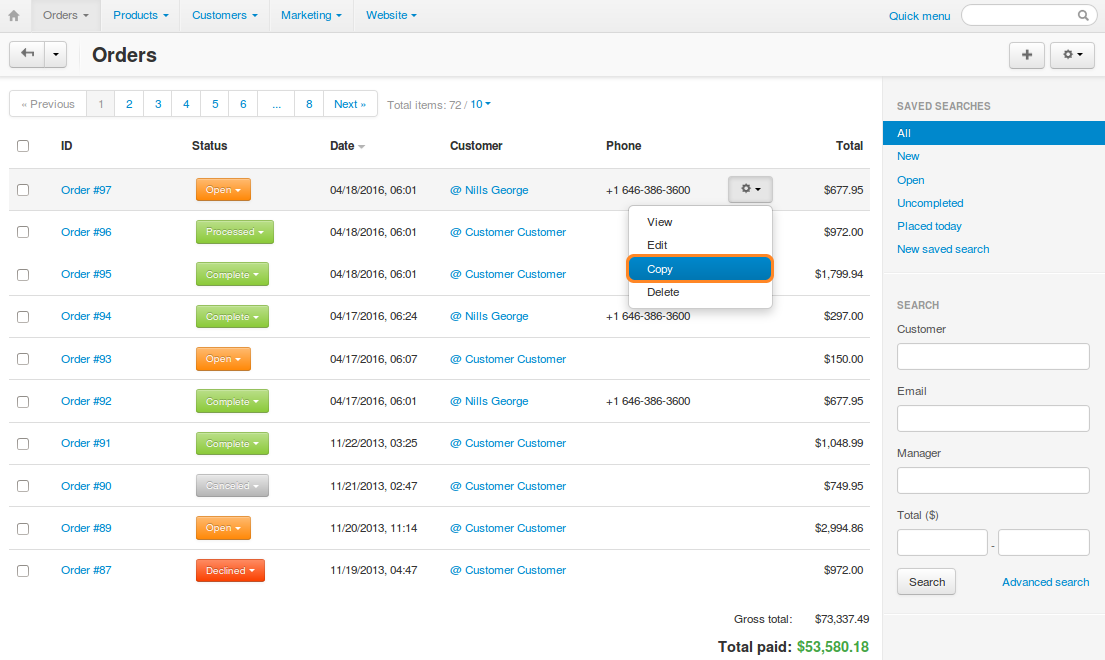The image size is (1105, 660).
Task: Change items per page dropdown (10)
Action: coord(480,104)
